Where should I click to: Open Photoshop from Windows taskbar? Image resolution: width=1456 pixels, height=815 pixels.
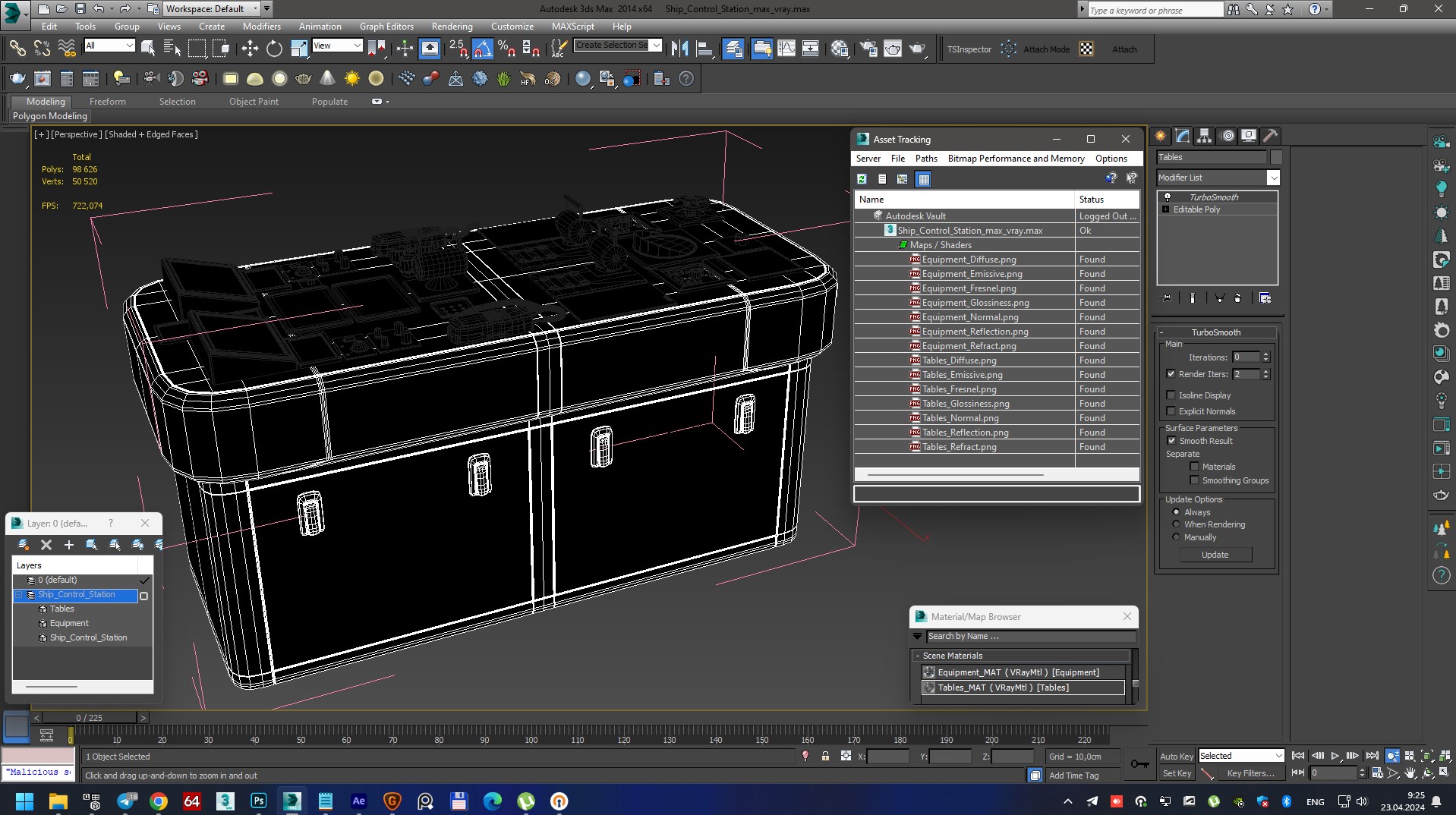[x=259, y=801]
